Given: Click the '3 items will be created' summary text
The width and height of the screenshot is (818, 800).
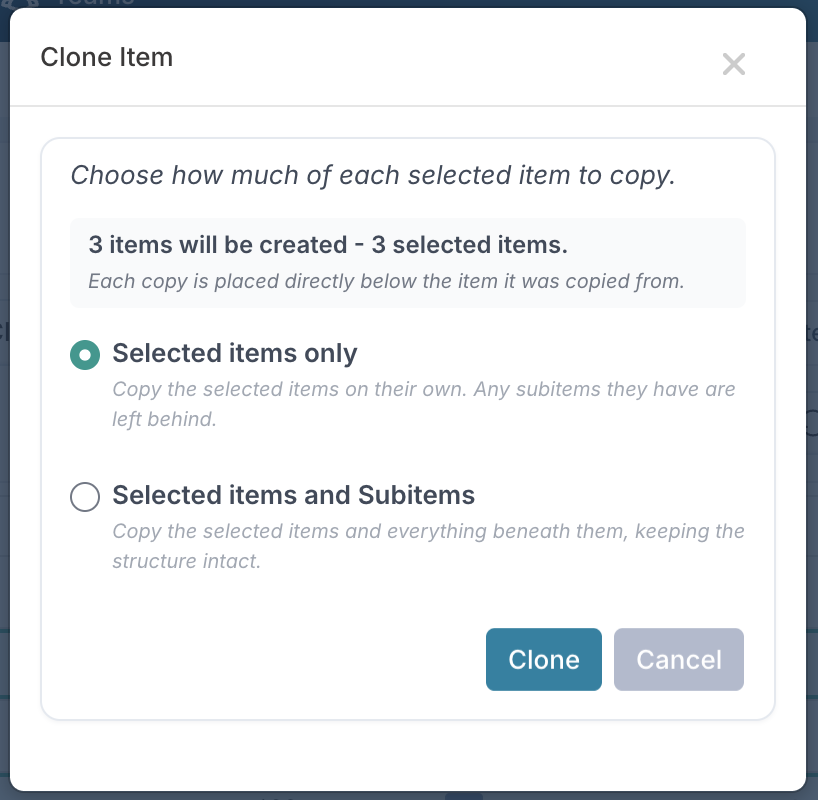Looking at the screenshot, I should click(x=218, y=245).
